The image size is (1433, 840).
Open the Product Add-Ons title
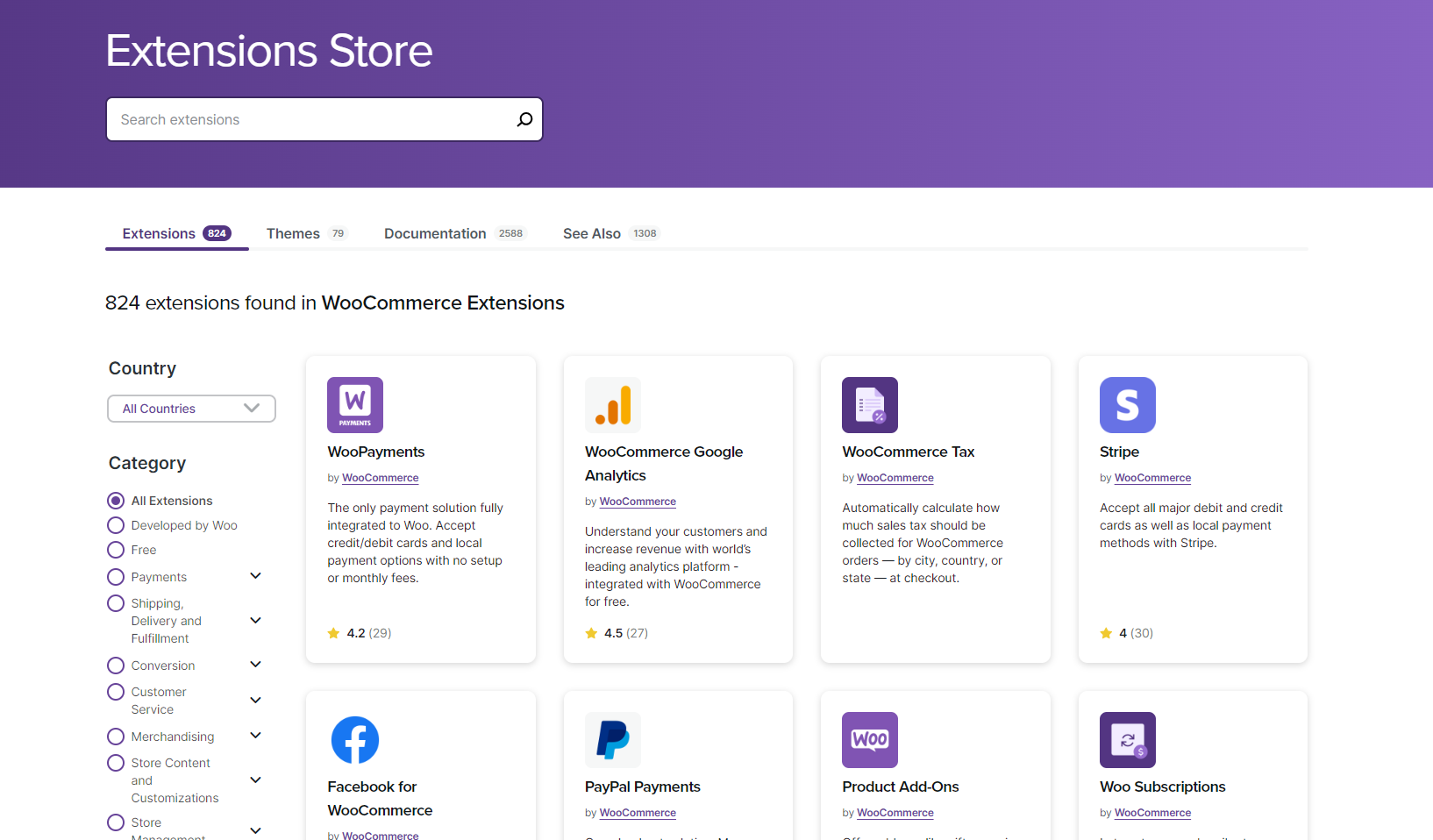click(901, 787)
